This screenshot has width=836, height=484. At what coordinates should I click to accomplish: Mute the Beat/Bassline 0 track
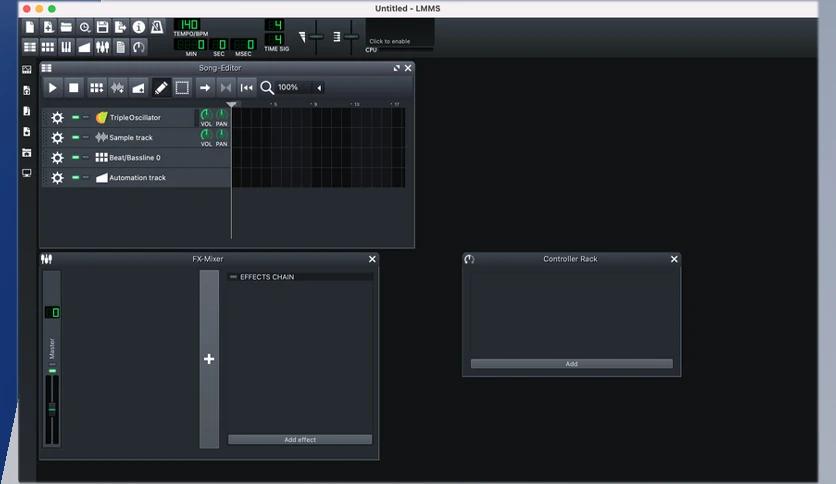(x=75, y=158)
